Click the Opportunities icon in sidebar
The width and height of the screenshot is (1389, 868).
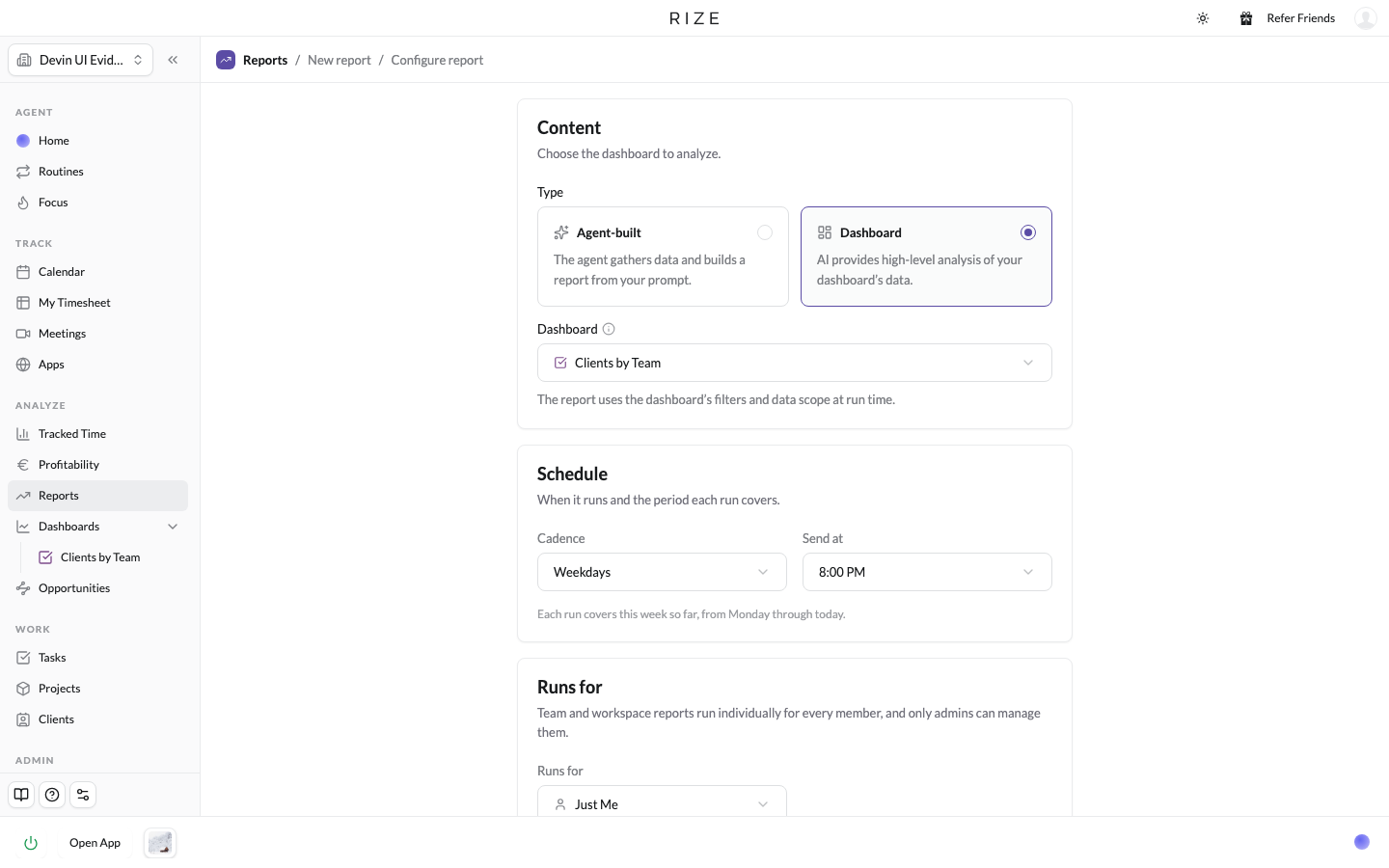(x=23, y=588)
